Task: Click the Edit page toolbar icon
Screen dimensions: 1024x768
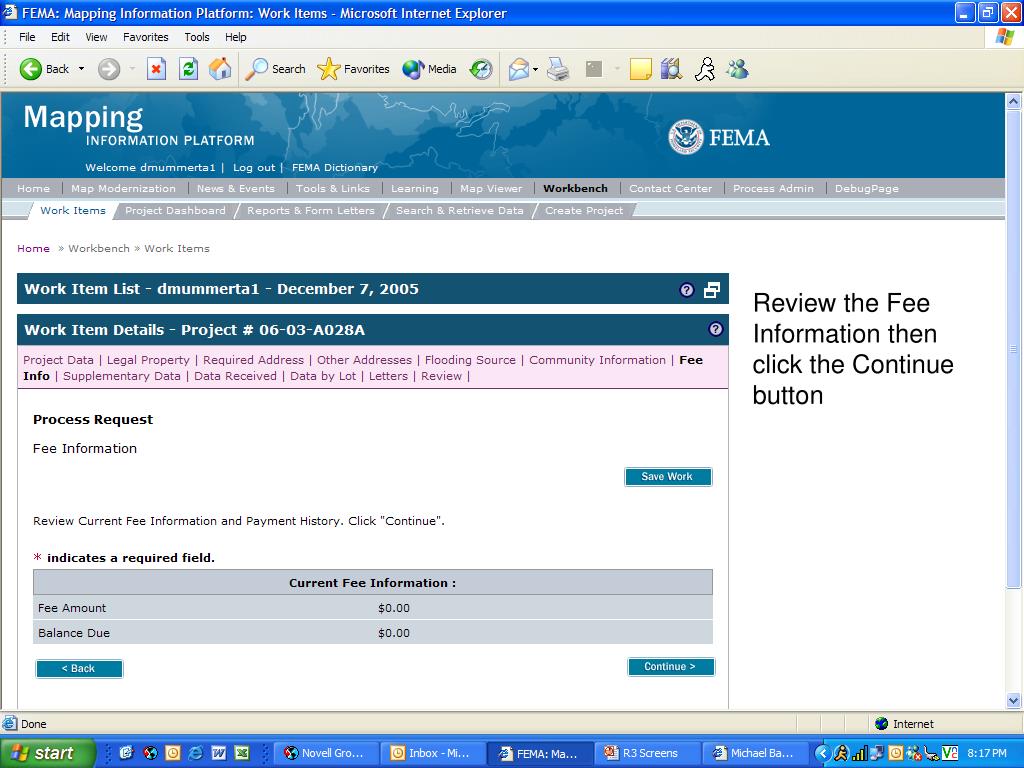Action: pyautogui.click(x=594, y=69)
